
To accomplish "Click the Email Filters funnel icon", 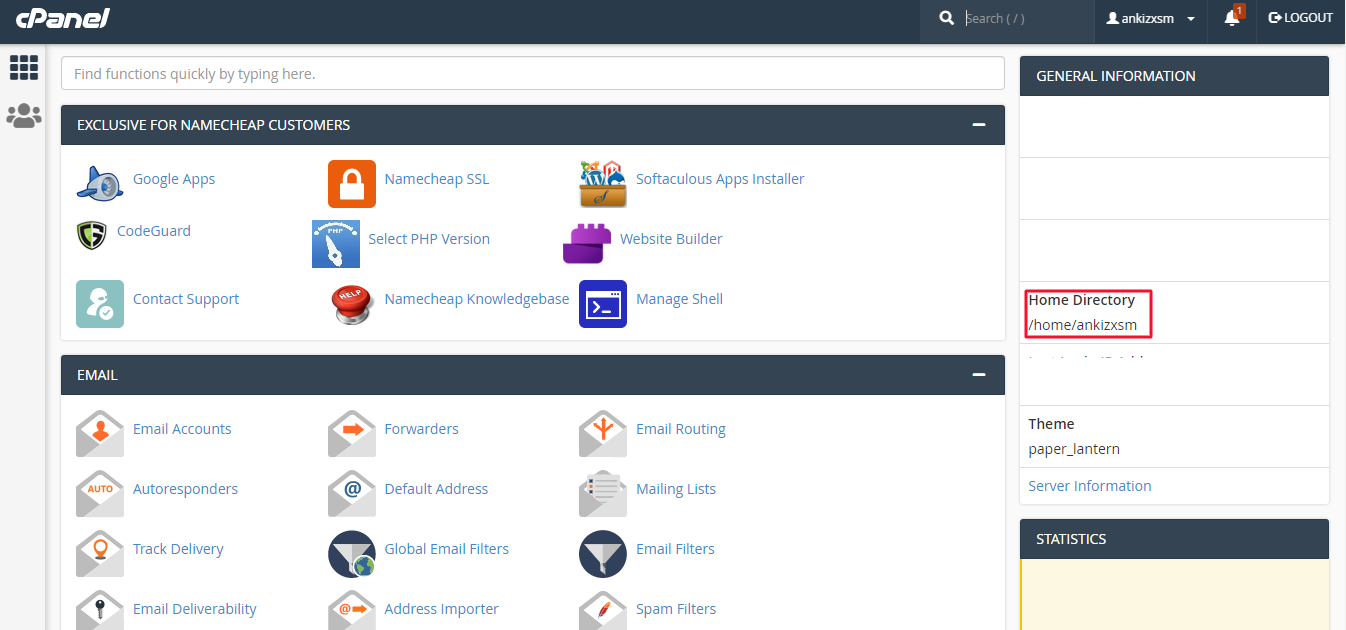I will click(x=603, y=554).
